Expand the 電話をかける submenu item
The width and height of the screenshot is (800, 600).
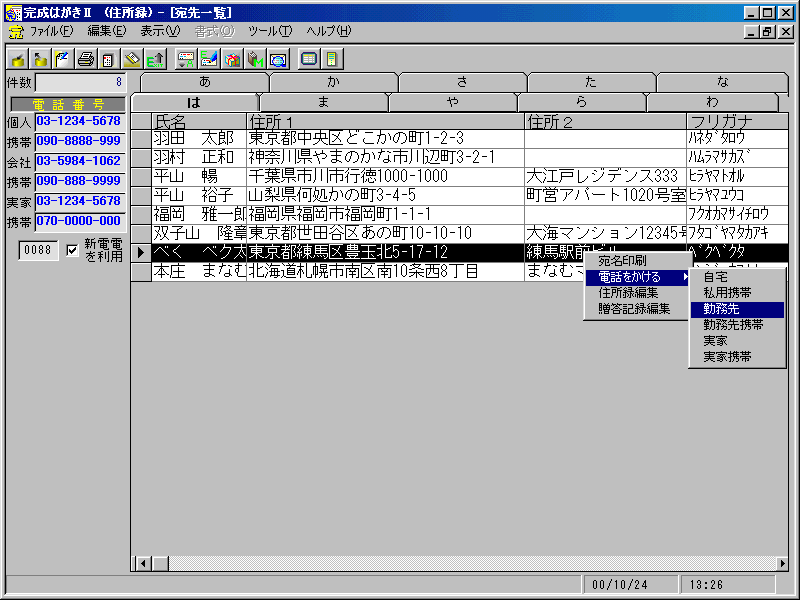(x=636, y=277)
